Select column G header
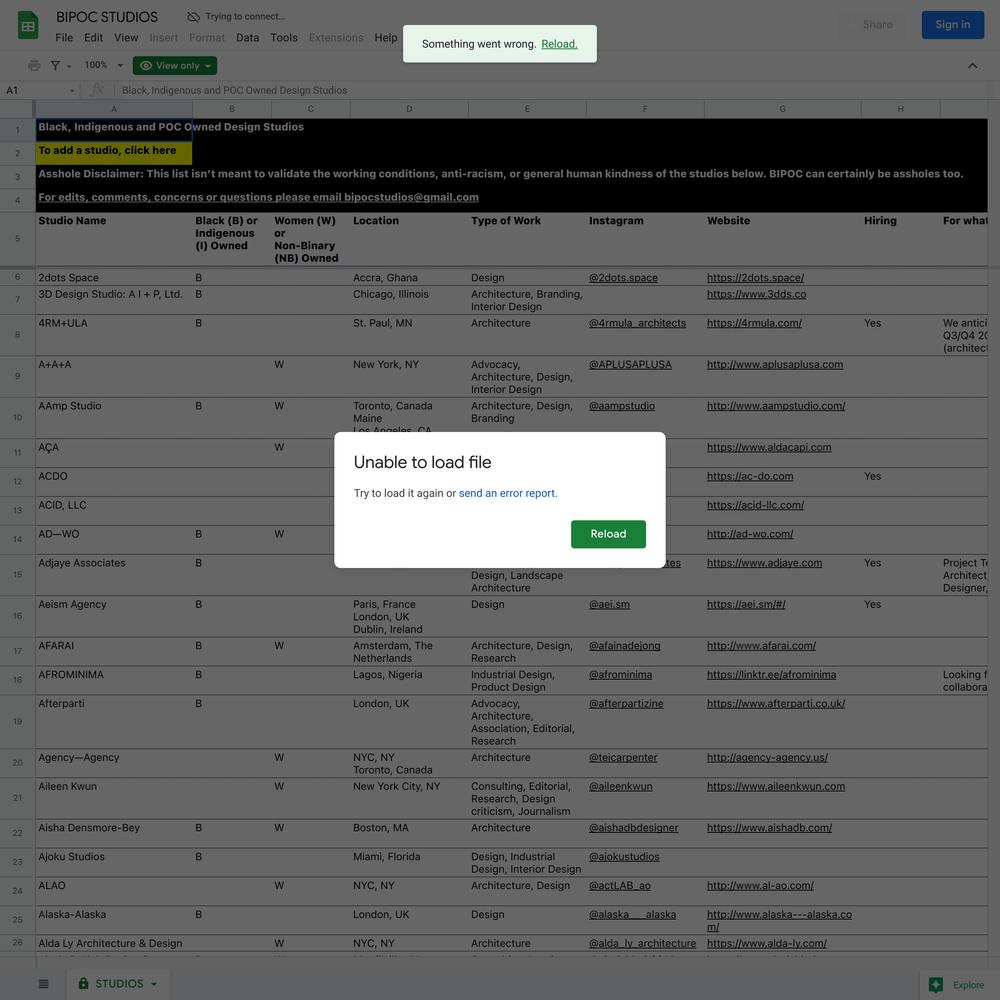Screen dimensions: 1000x1000 783,109
